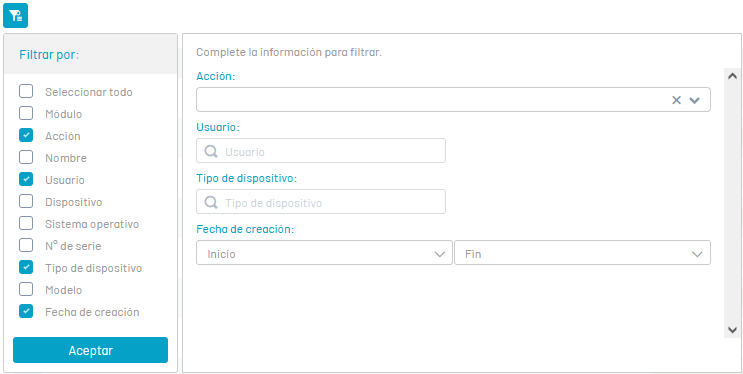The height and width of the screenshot is (374, 743).
Task: Select the Nombre filter option
Action: point(66,158)
